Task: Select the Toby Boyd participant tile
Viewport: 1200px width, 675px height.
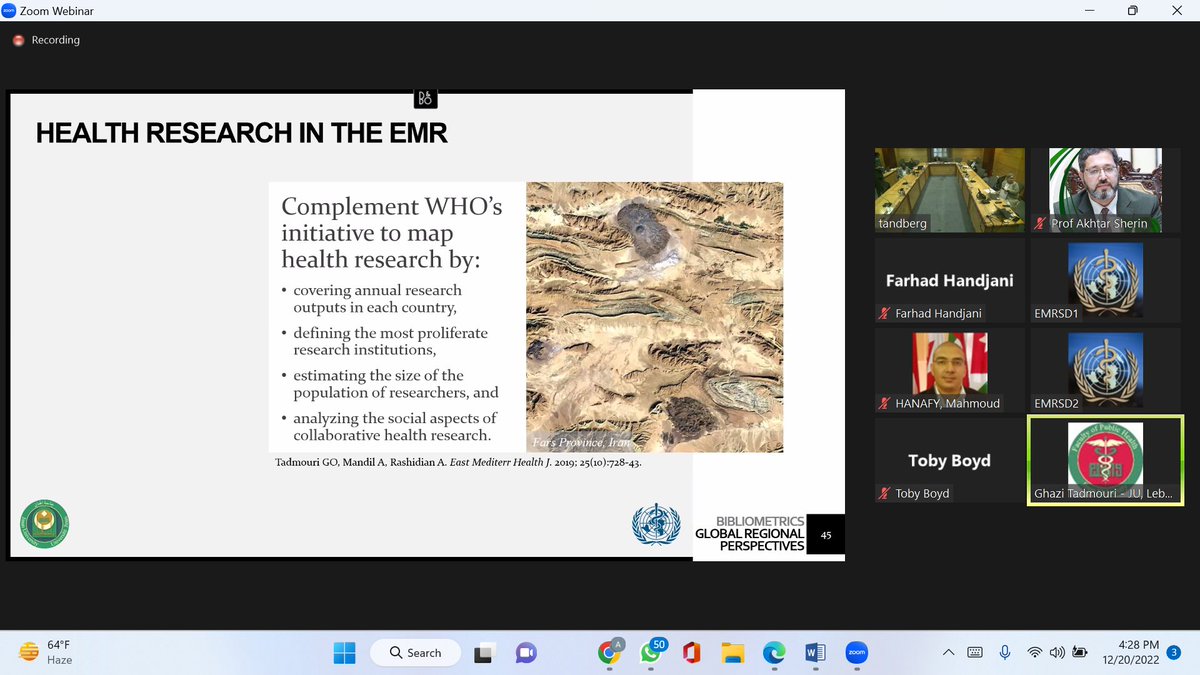Action: pyautogui.click(x=950, y=461)
